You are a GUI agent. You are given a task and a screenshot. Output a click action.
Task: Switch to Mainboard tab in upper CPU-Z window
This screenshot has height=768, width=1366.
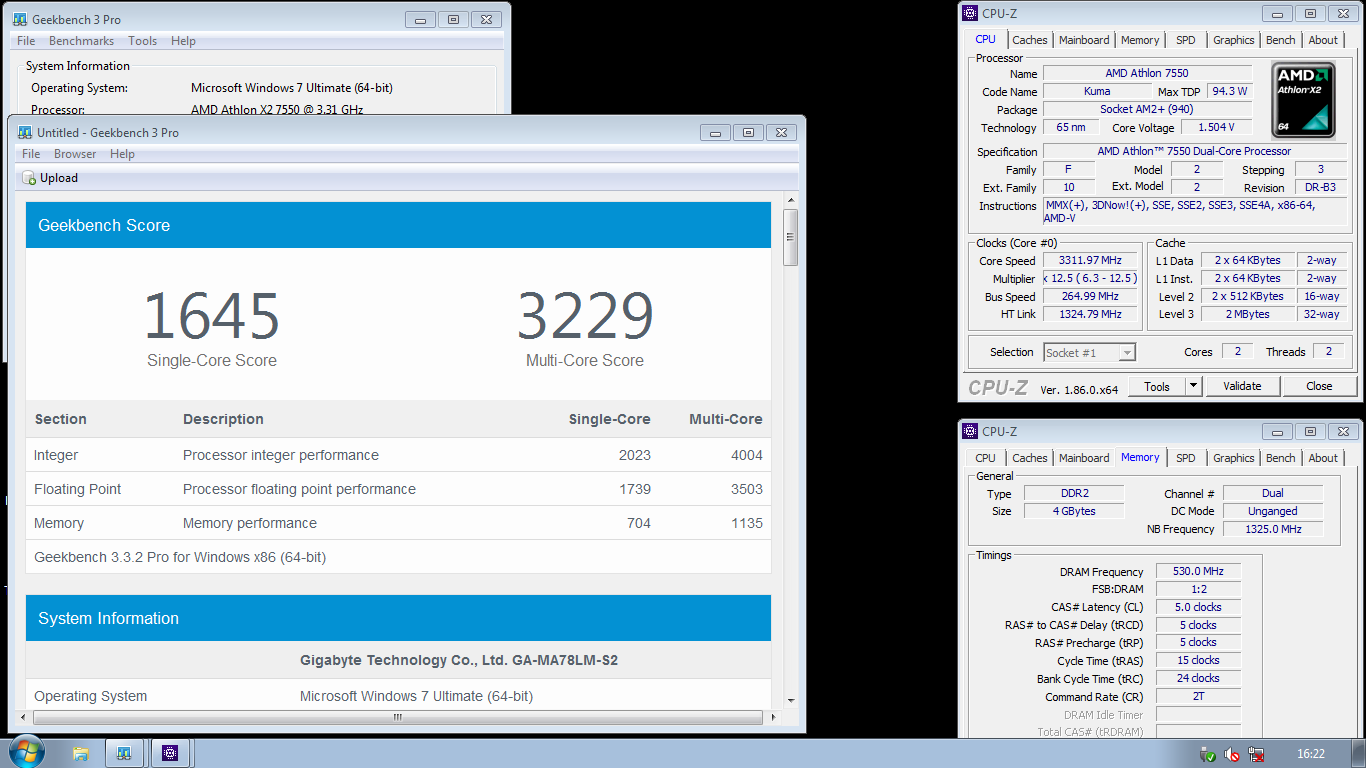click(1084, 40)
